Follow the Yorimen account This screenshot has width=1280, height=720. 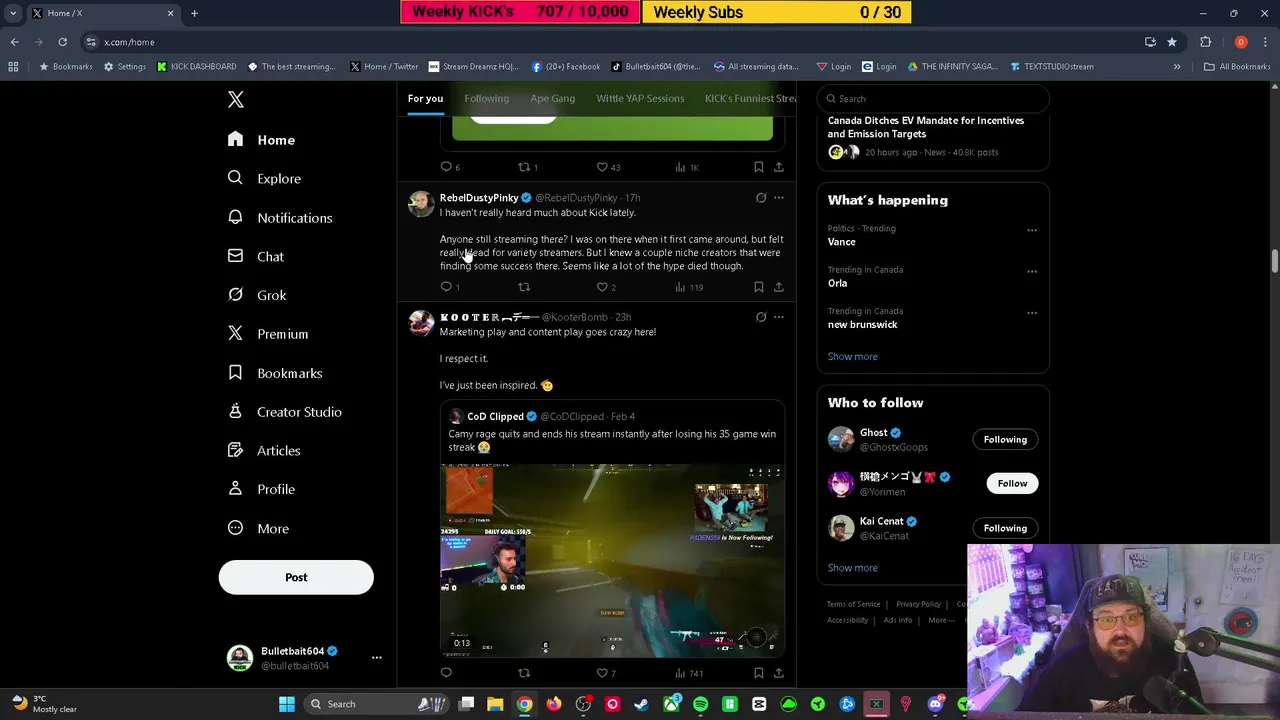[1012, 483]
